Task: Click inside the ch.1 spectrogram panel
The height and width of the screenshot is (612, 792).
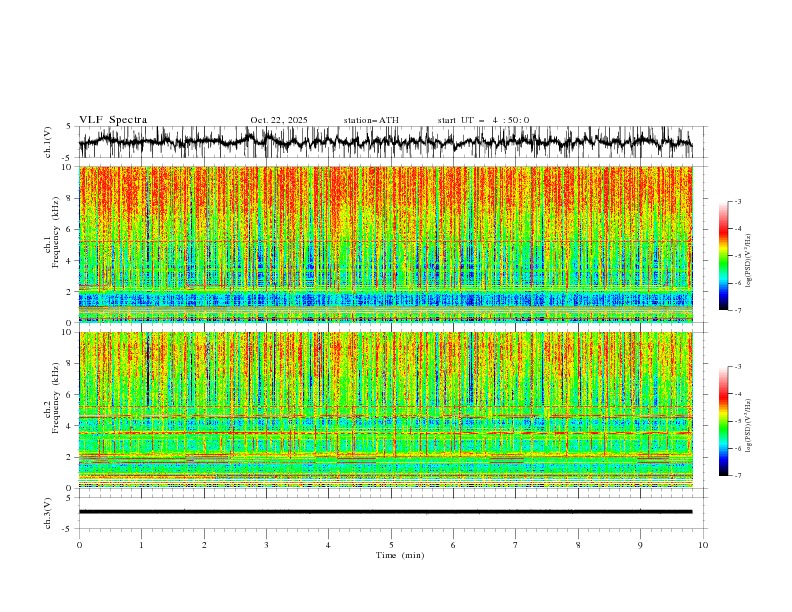Action: pos(385,244)
